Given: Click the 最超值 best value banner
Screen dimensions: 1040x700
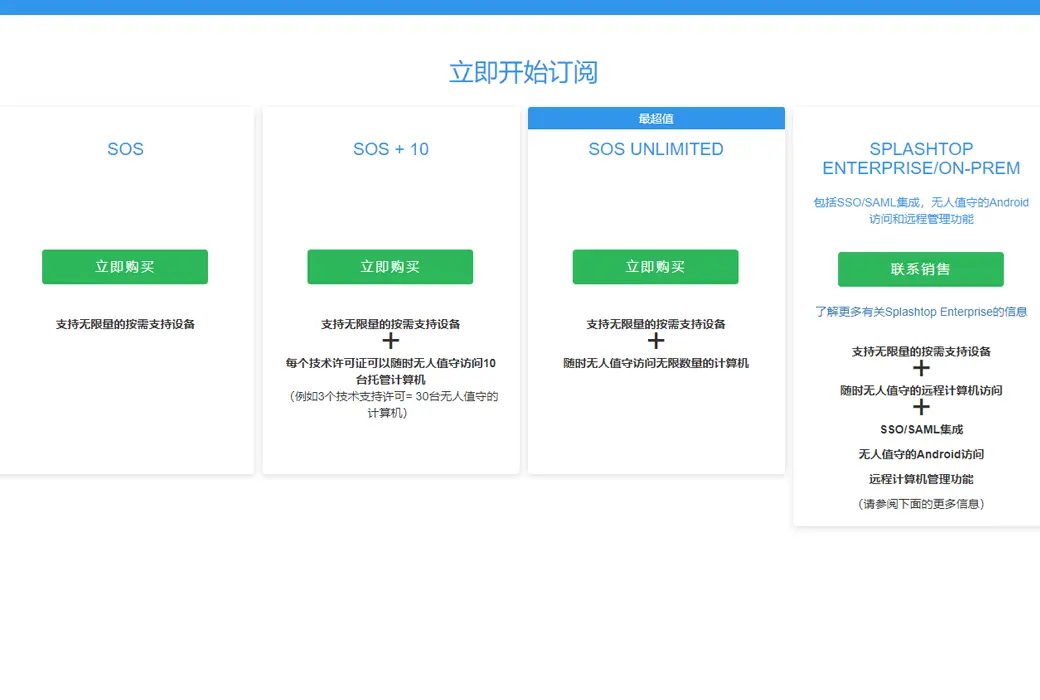Looking at the screenshot, I should [x=656, y=118].
